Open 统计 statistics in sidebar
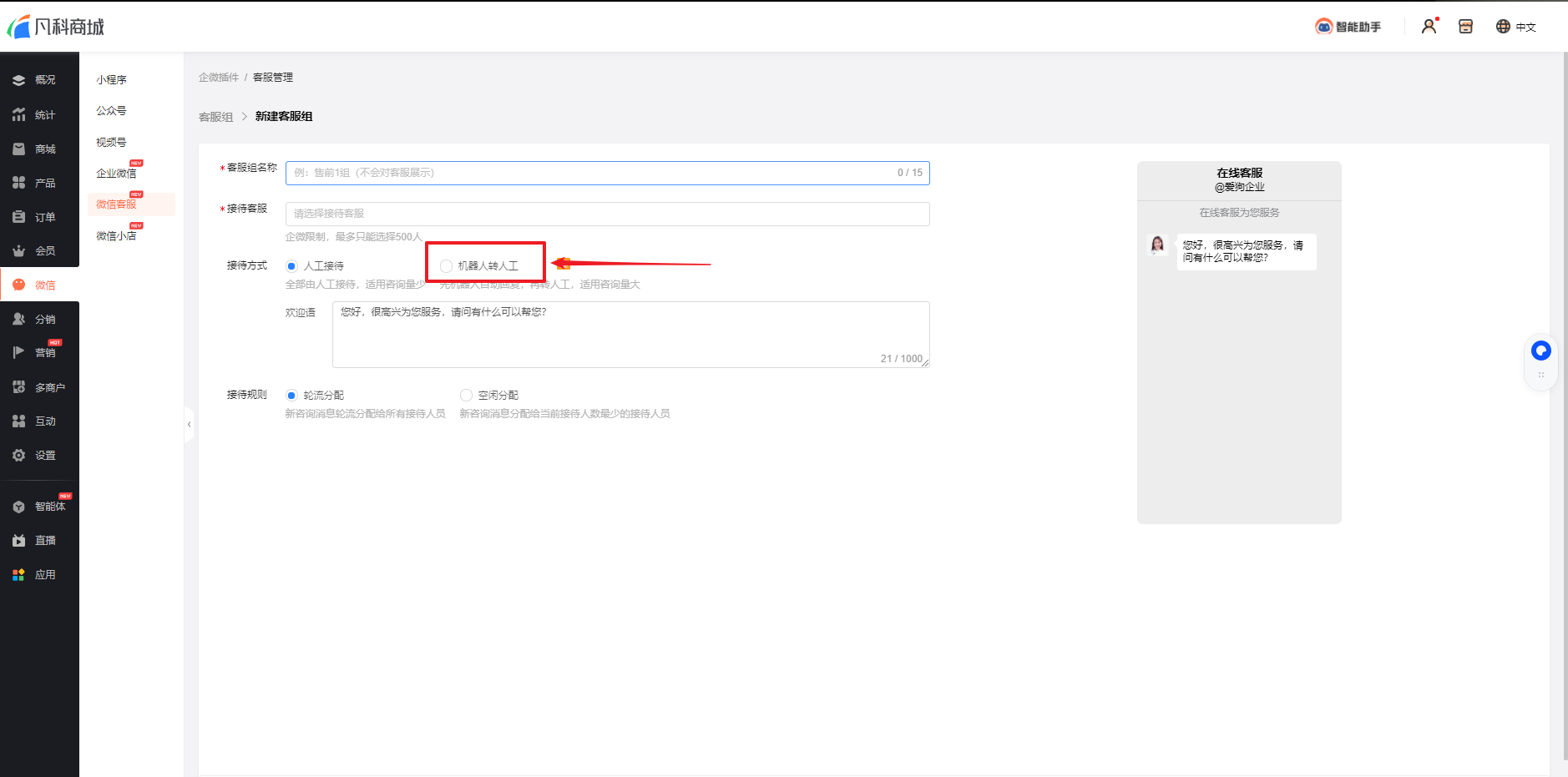1568x777 pixels. pyautogui.click(x=39, y=115)
